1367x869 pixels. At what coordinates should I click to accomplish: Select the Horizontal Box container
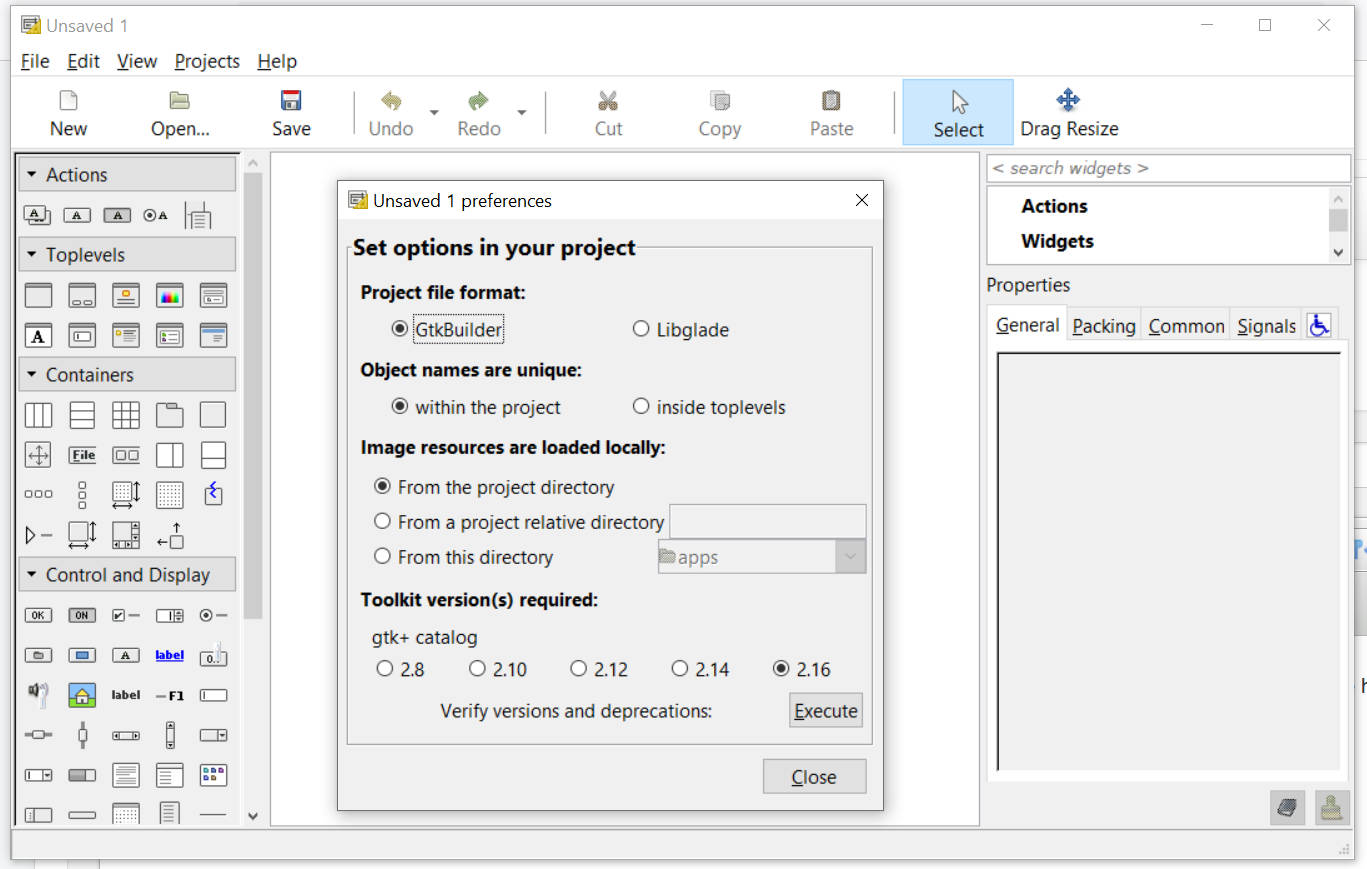point(38,415)
